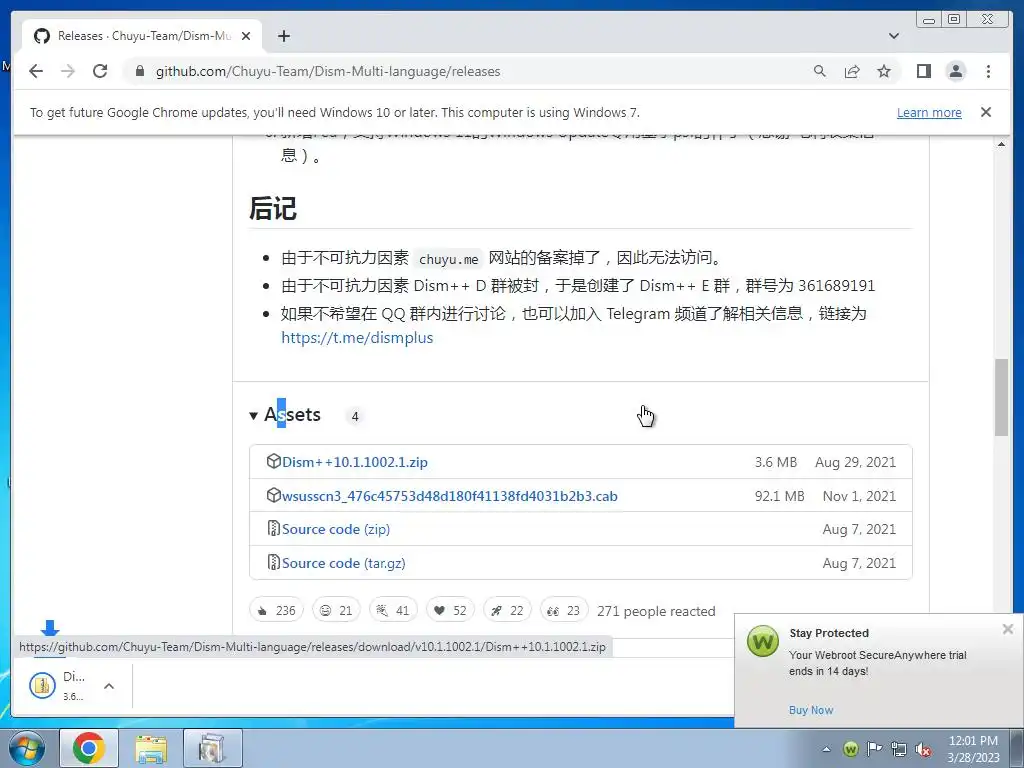Show hidden system tray icons
1024x768 pixels.
pyautogui.click(x=826, y=749)
